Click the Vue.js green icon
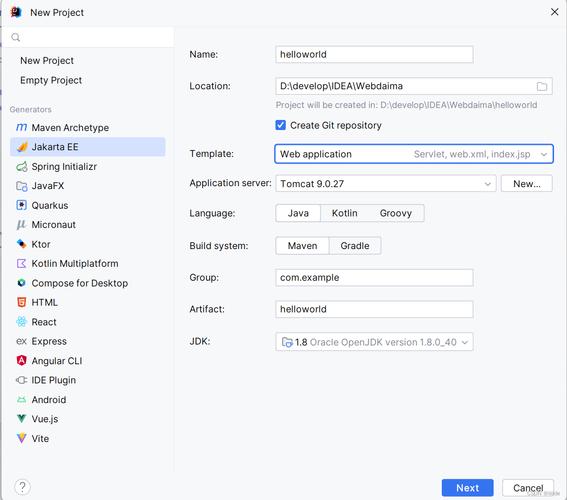567x500 pixels. 22,419
